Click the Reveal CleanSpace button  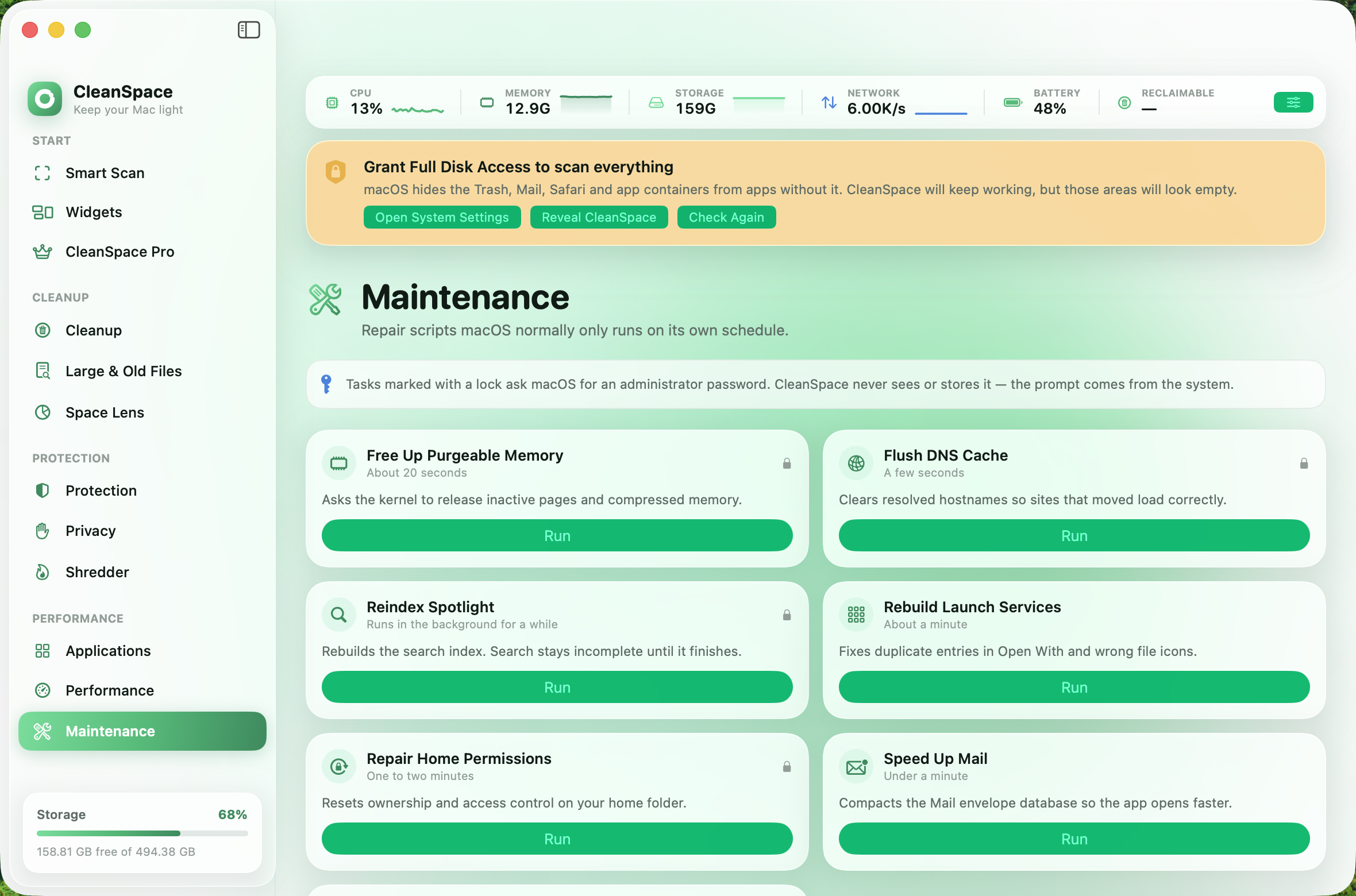pos(599,217)
